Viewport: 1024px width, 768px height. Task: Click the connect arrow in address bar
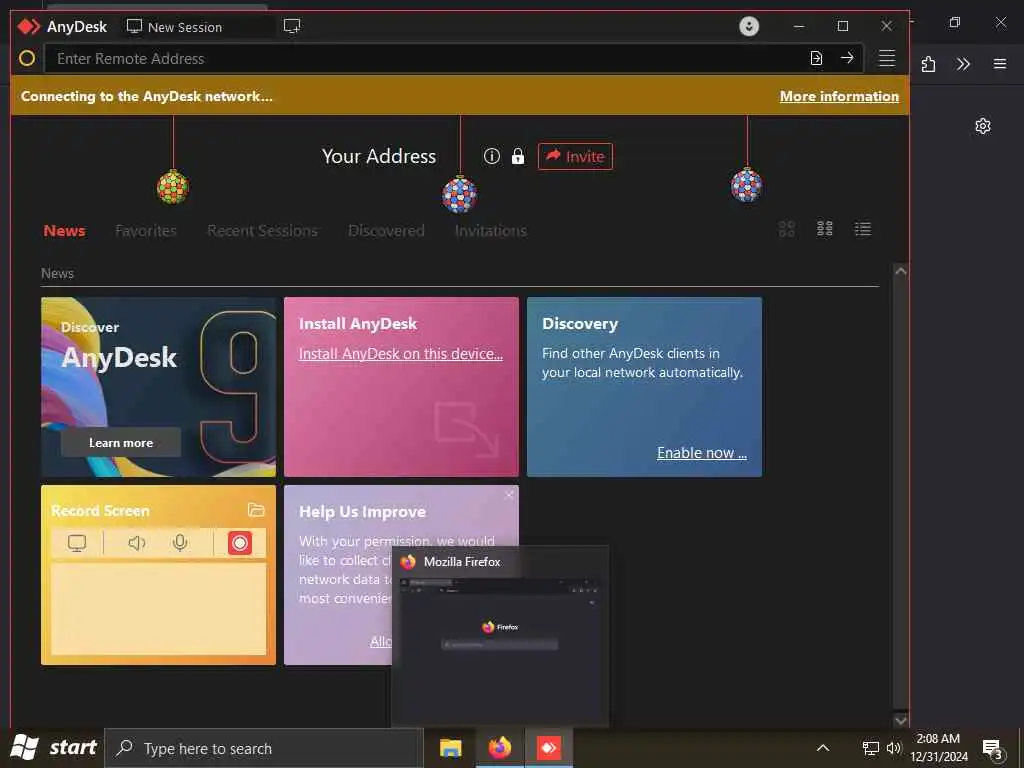(847, 58)
